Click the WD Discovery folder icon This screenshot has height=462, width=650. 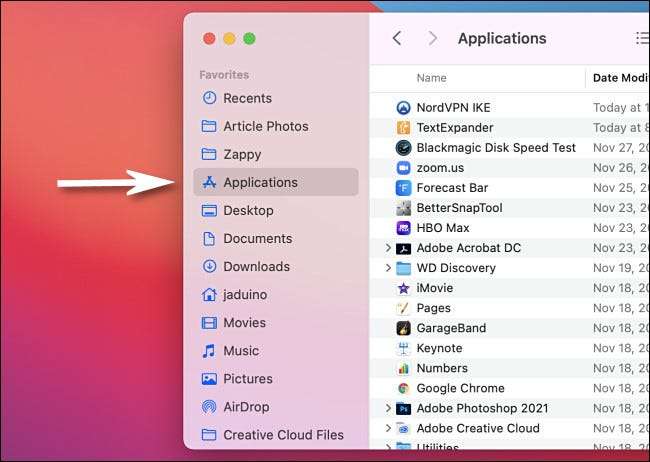(x=403, y=268)
